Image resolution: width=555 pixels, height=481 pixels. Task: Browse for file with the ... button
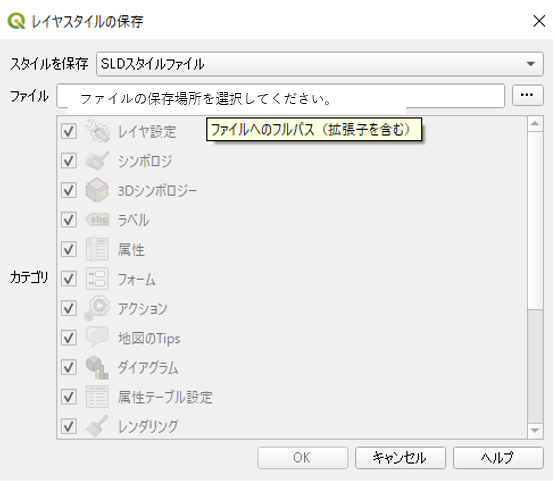click(527, 95)
